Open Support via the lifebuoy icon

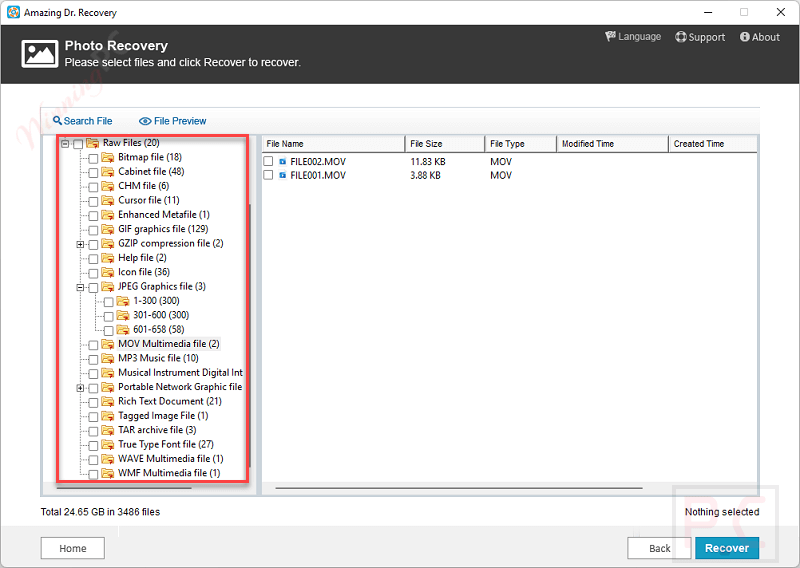click(681, 37)
